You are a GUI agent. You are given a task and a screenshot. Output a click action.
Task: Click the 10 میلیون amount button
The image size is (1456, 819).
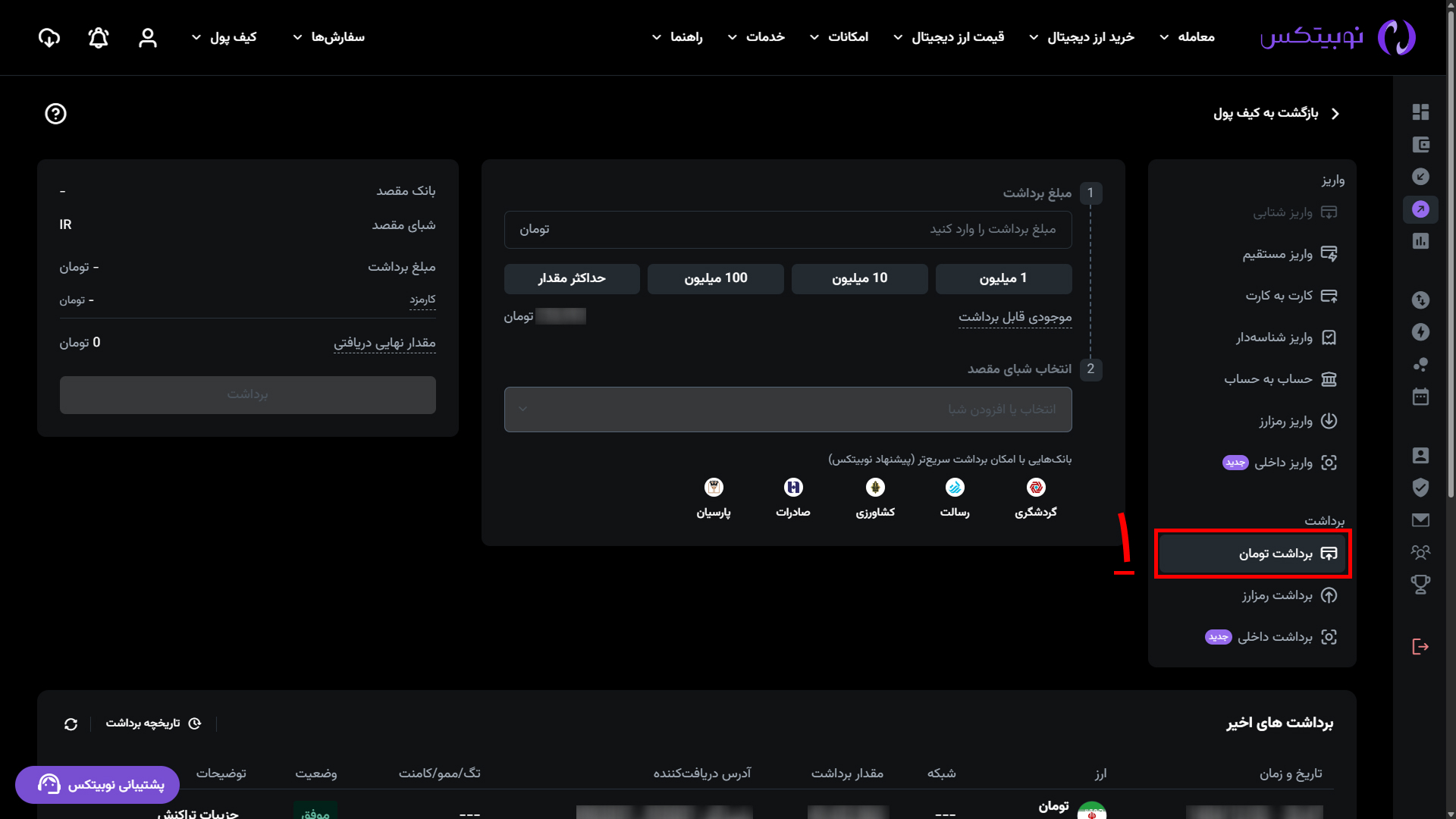pyautogui.click(x=859, y=278)
